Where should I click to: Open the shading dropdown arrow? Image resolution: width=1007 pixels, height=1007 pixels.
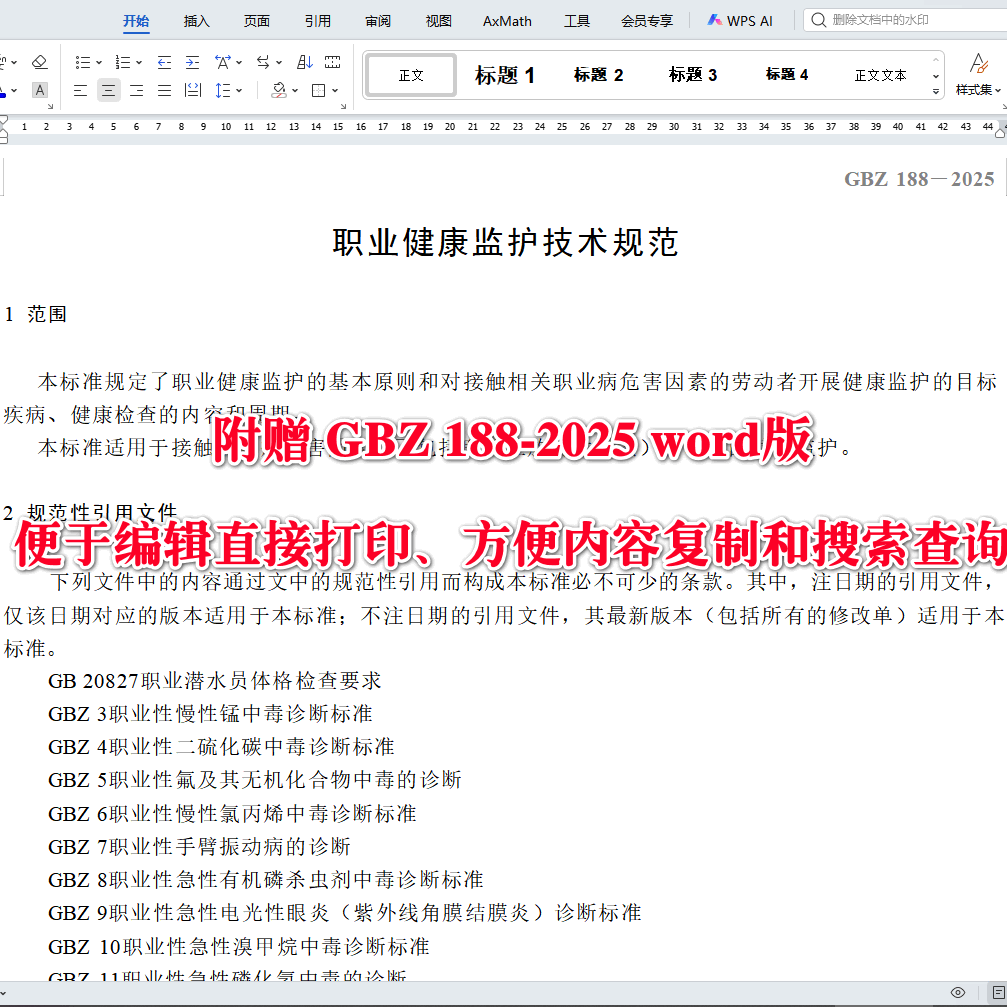pos(295,90)
